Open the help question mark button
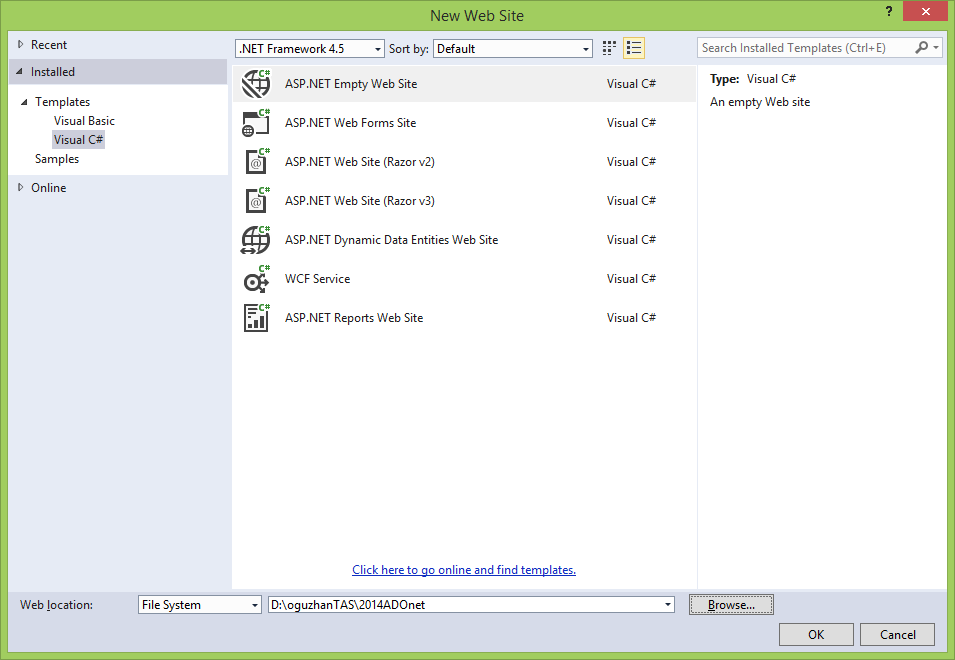This screenshot has height=660, width=955. tap(889, 11)
